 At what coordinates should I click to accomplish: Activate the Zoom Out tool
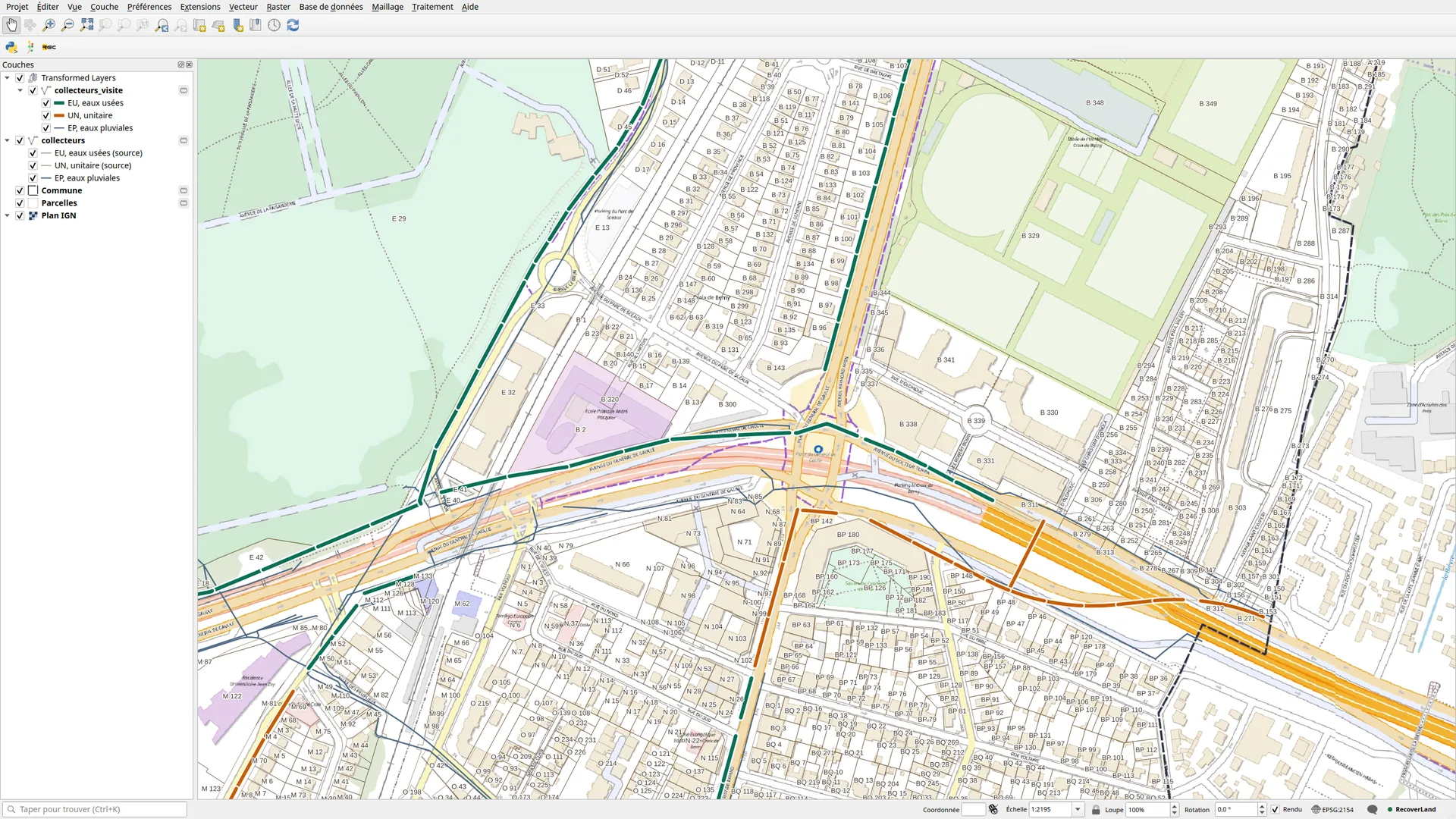pos(67,25)
